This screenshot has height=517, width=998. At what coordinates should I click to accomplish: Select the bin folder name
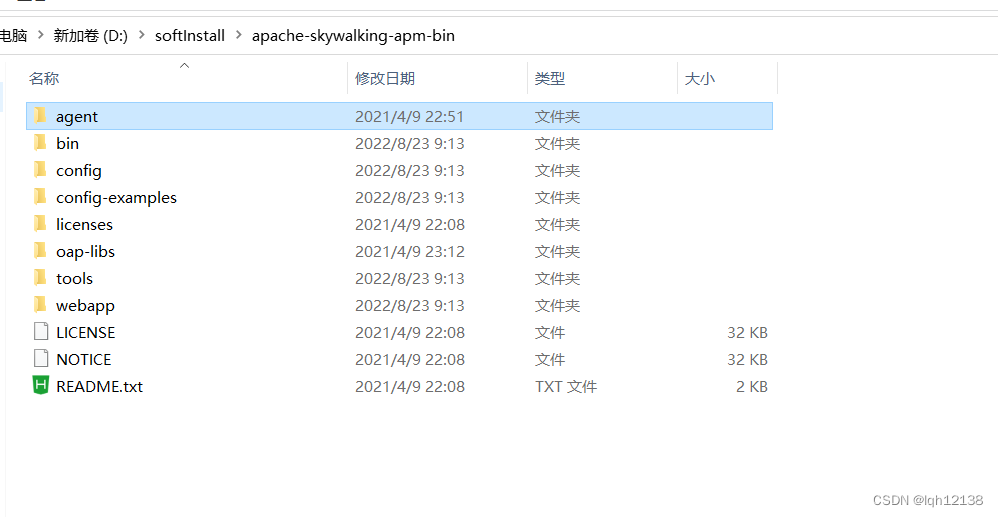[x=67, y=143]
